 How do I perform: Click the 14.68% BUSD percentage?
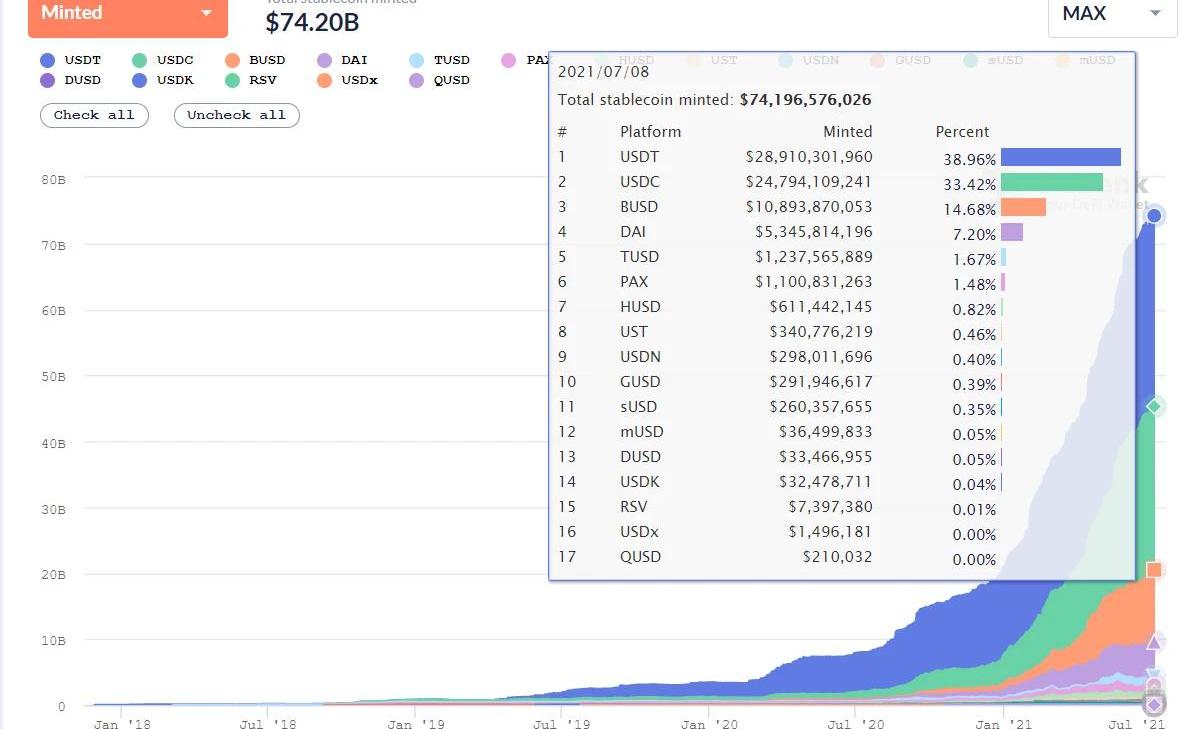click(x=970, y=209)
